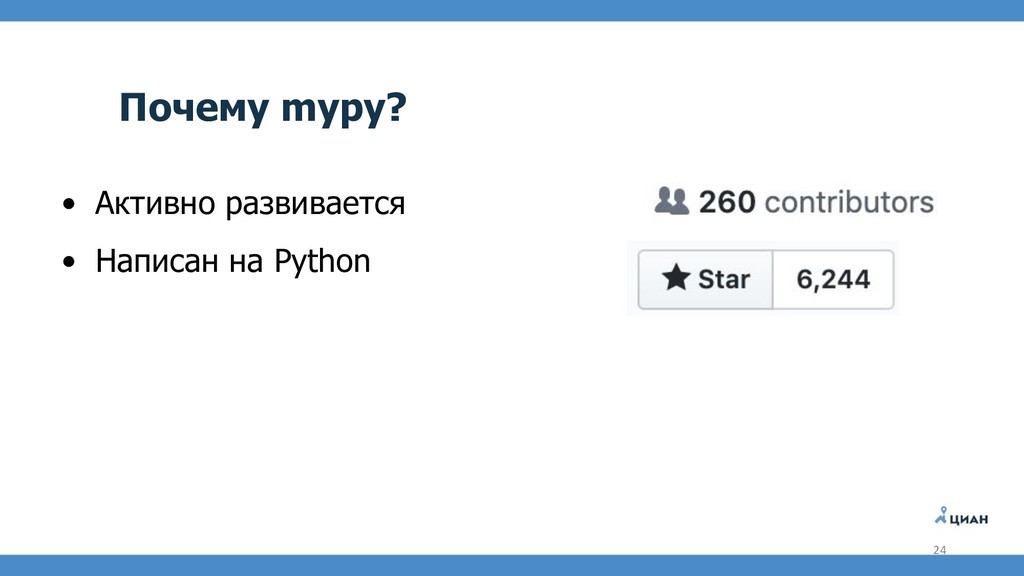Select the bullet text Активно развивается
The image size is (1024, 576).
250,202
